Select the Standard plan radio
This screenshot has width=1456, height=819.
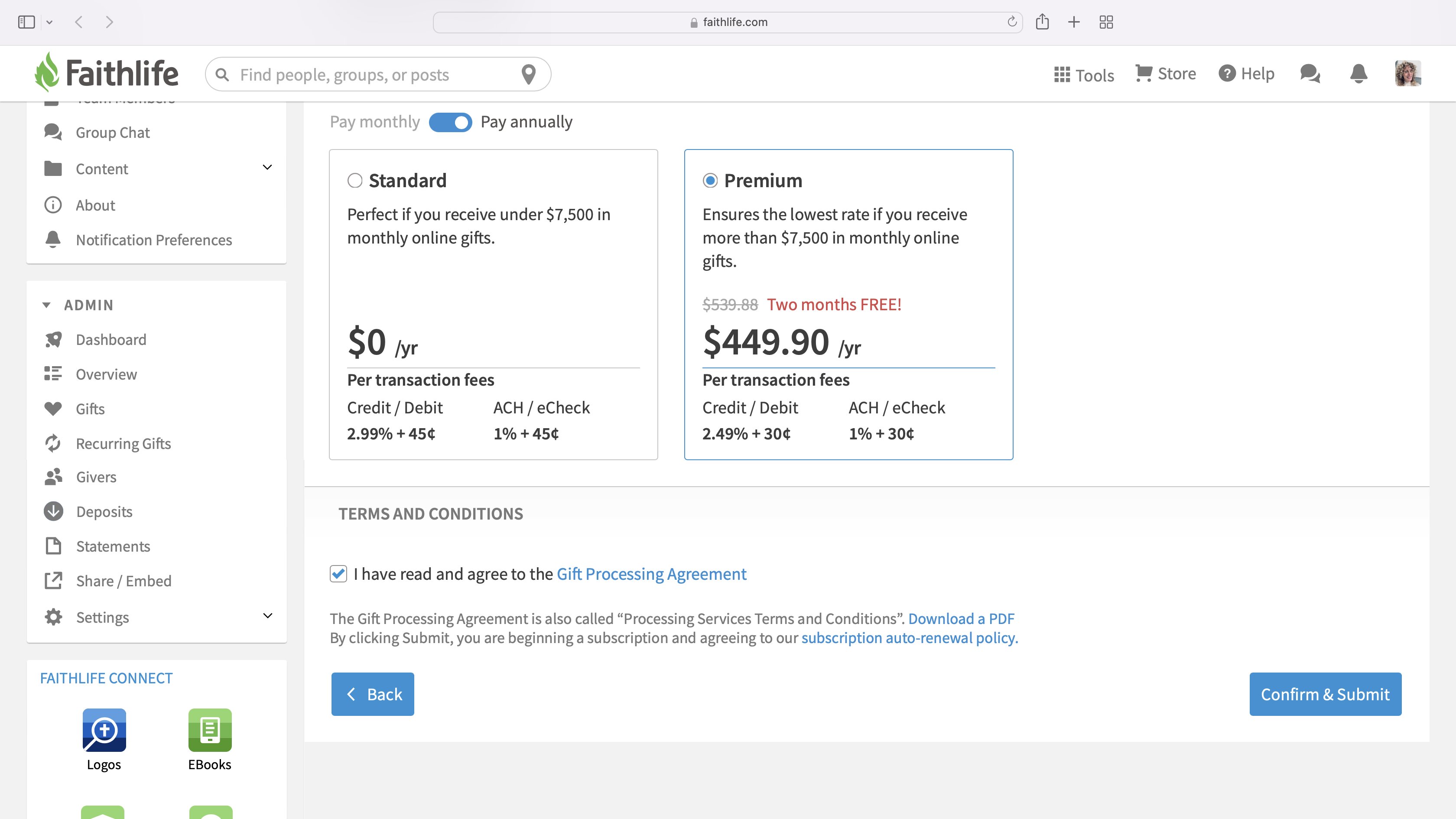tap(354, 180)
